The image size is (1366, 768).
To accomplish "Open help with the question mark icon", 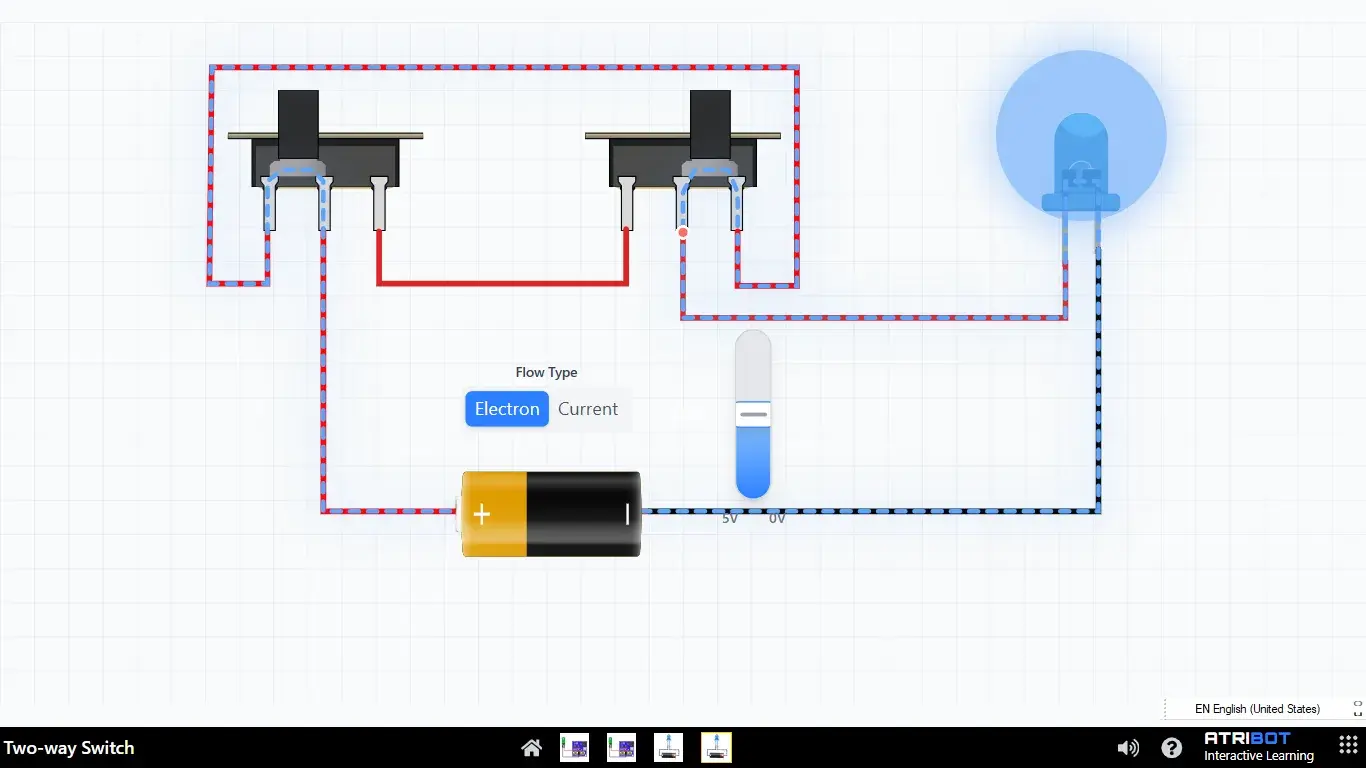I will [1172, 748].
